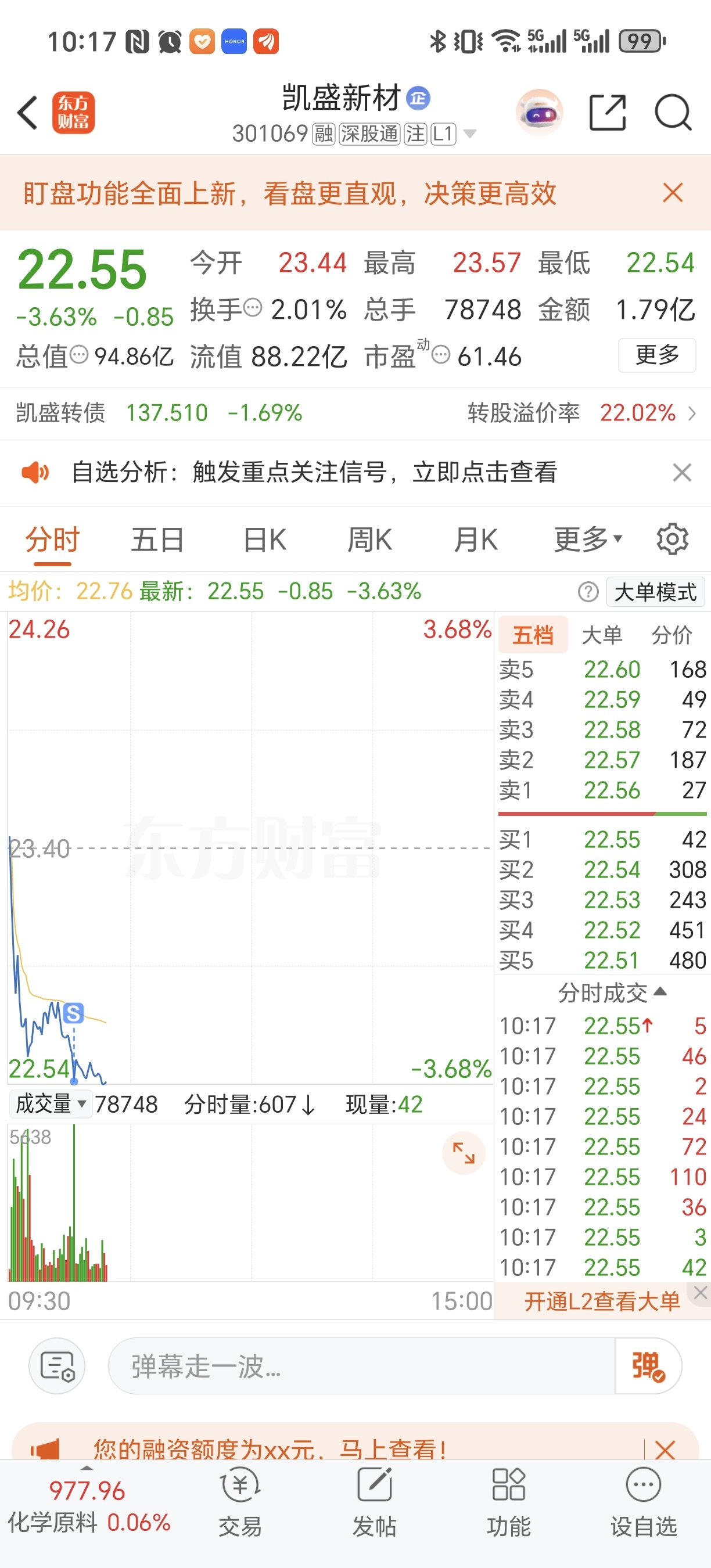Open chart settings gear icon
Viewport: 711px width, 1568px height.
pos(672,540)
